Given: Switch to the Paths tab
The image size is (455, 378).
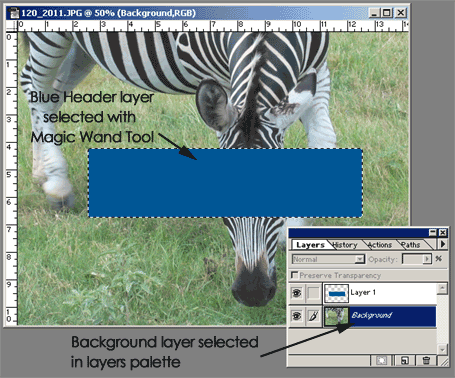Looking at the screenshot, I should tap(411, 245).
